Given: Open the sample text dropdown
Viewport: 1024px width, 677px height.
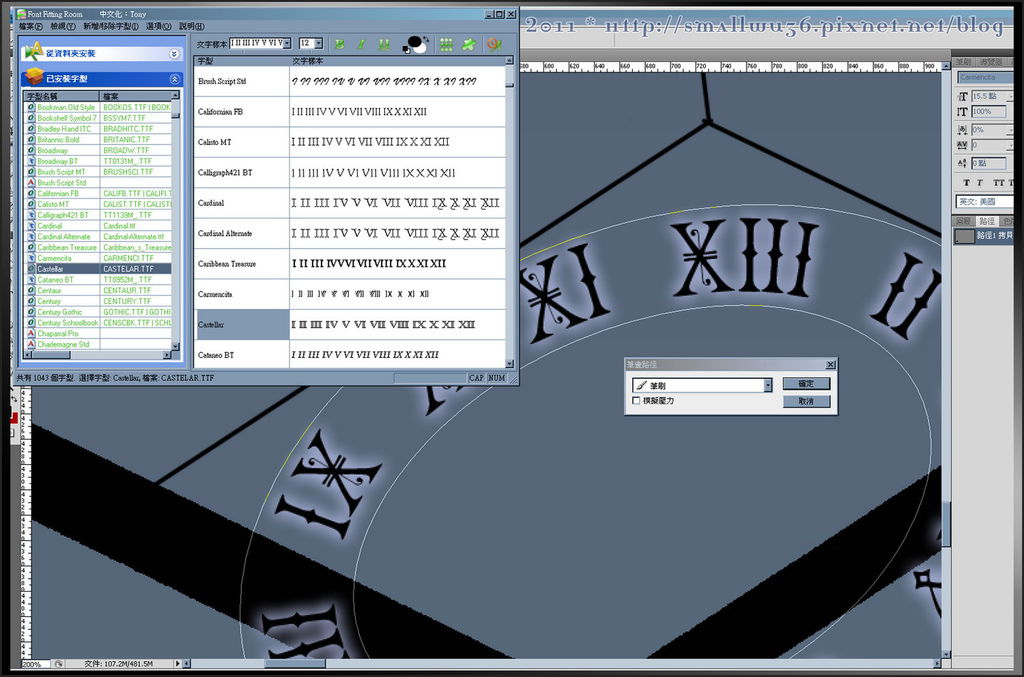Looking at the screenshot, I should point(287,44).
